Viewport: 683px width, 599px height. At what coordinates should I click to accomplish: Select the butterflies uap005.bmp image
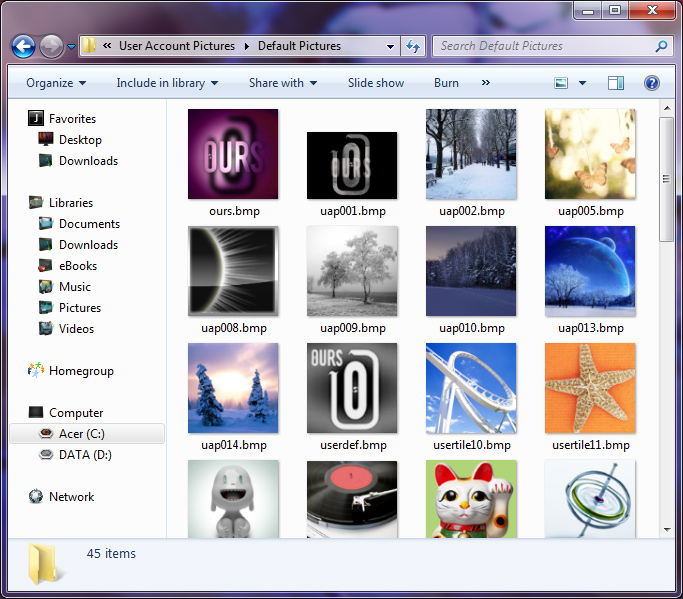tap(590, 154)
